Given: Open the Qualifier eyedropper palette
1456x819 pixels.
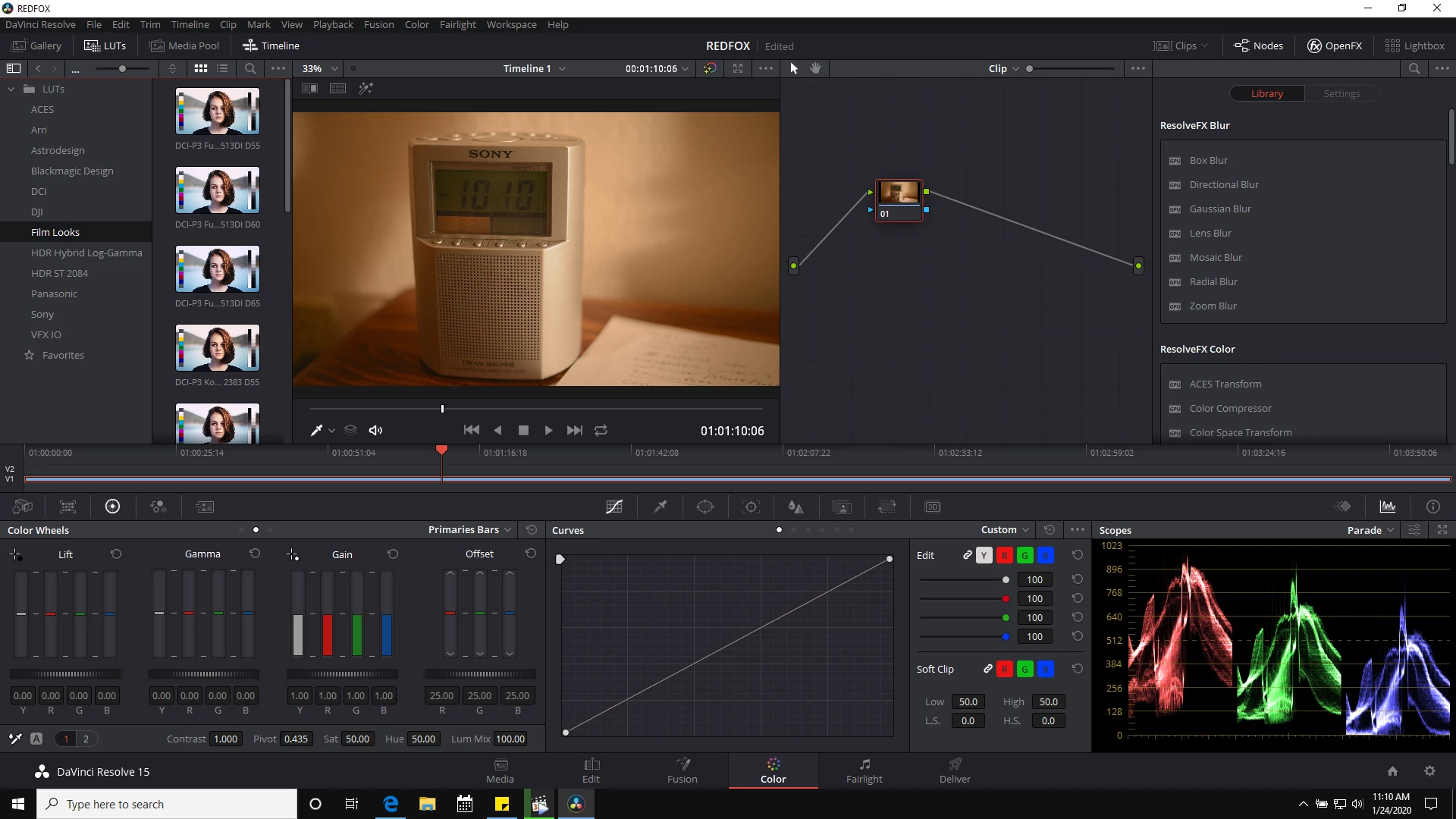Looking at the screenshot, I should 660,507.
